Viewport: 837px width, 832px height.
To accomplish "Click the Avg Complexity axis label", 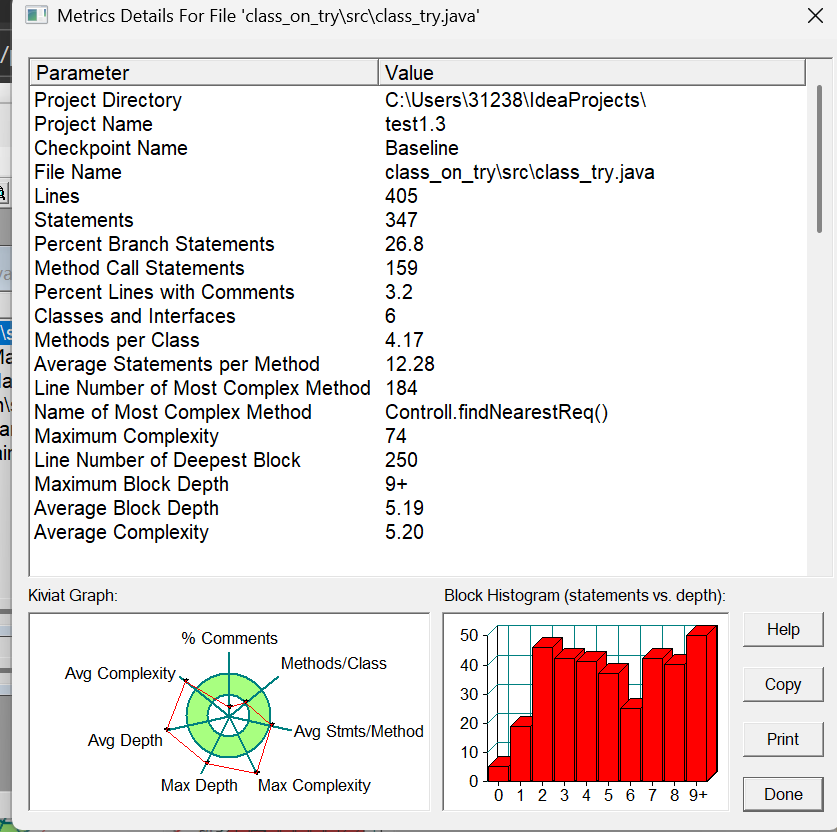I will pyautogui.click(x=120, y=673).
